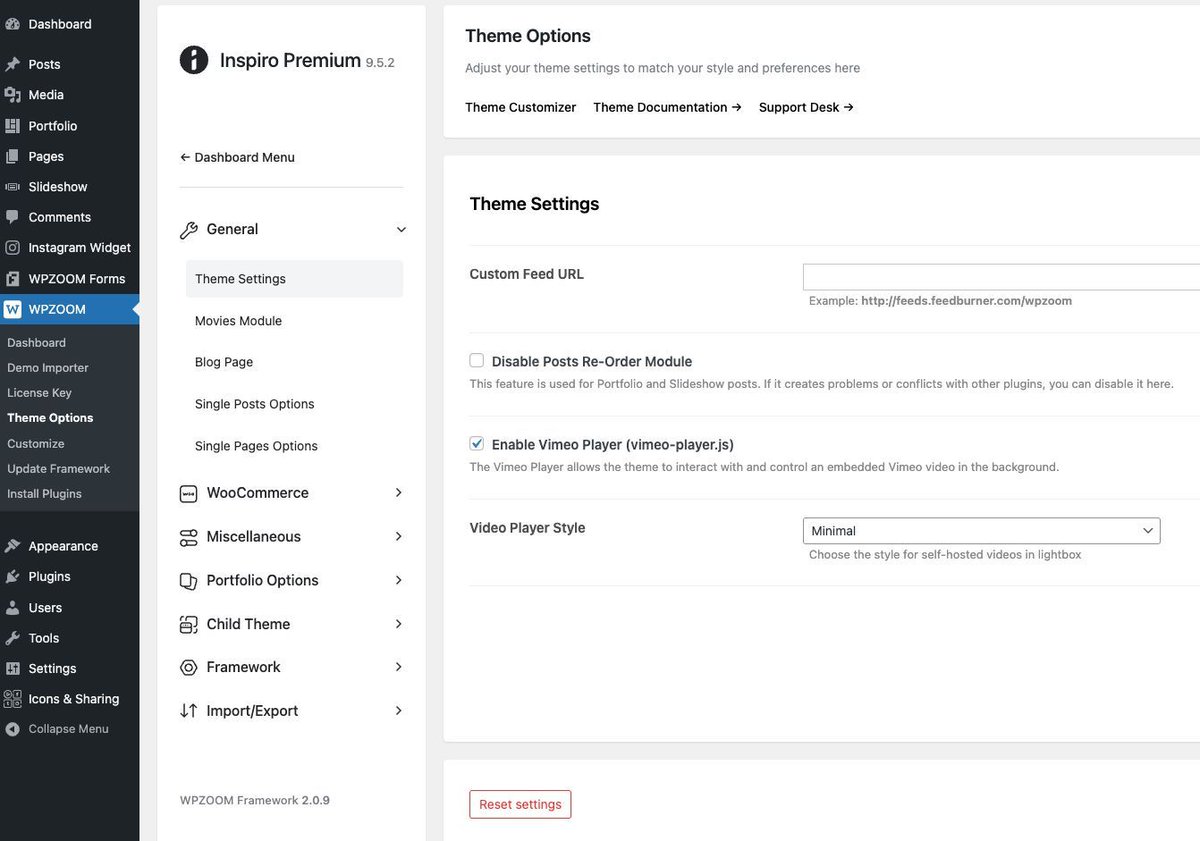This screenshot has height=841, width=1200.
Task: Open the Theme Customizer link
Action: (521, 107)
